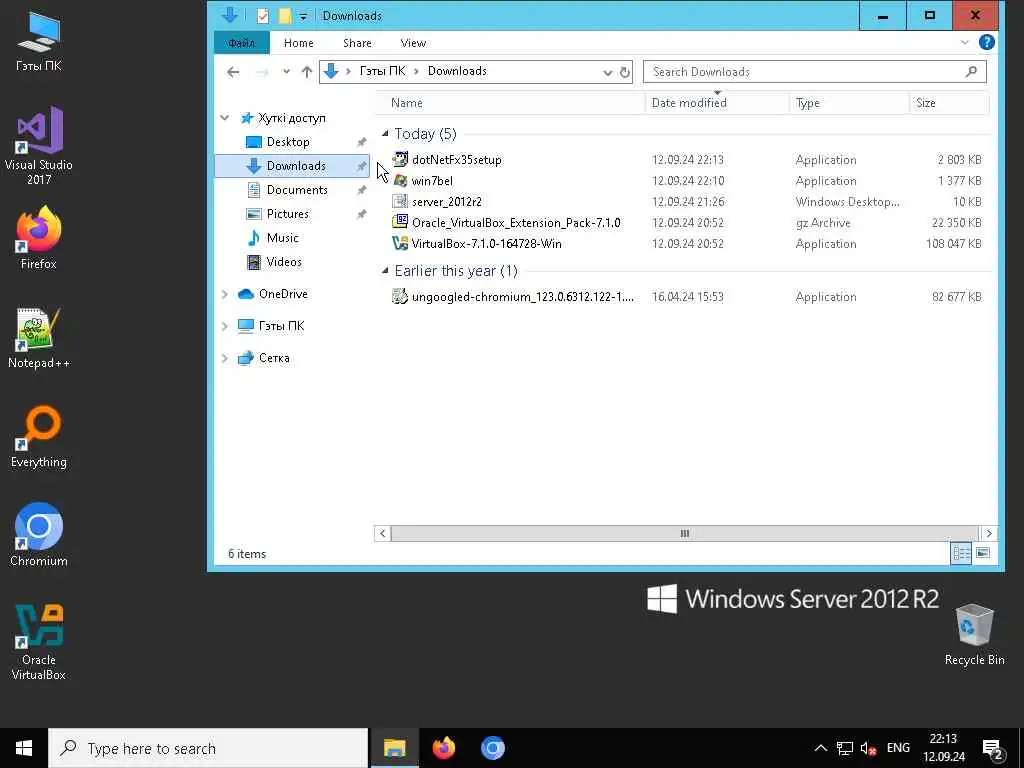Select Music in the navigation pane
Viewport: 1024px width, 768px height.
[282, 238]
